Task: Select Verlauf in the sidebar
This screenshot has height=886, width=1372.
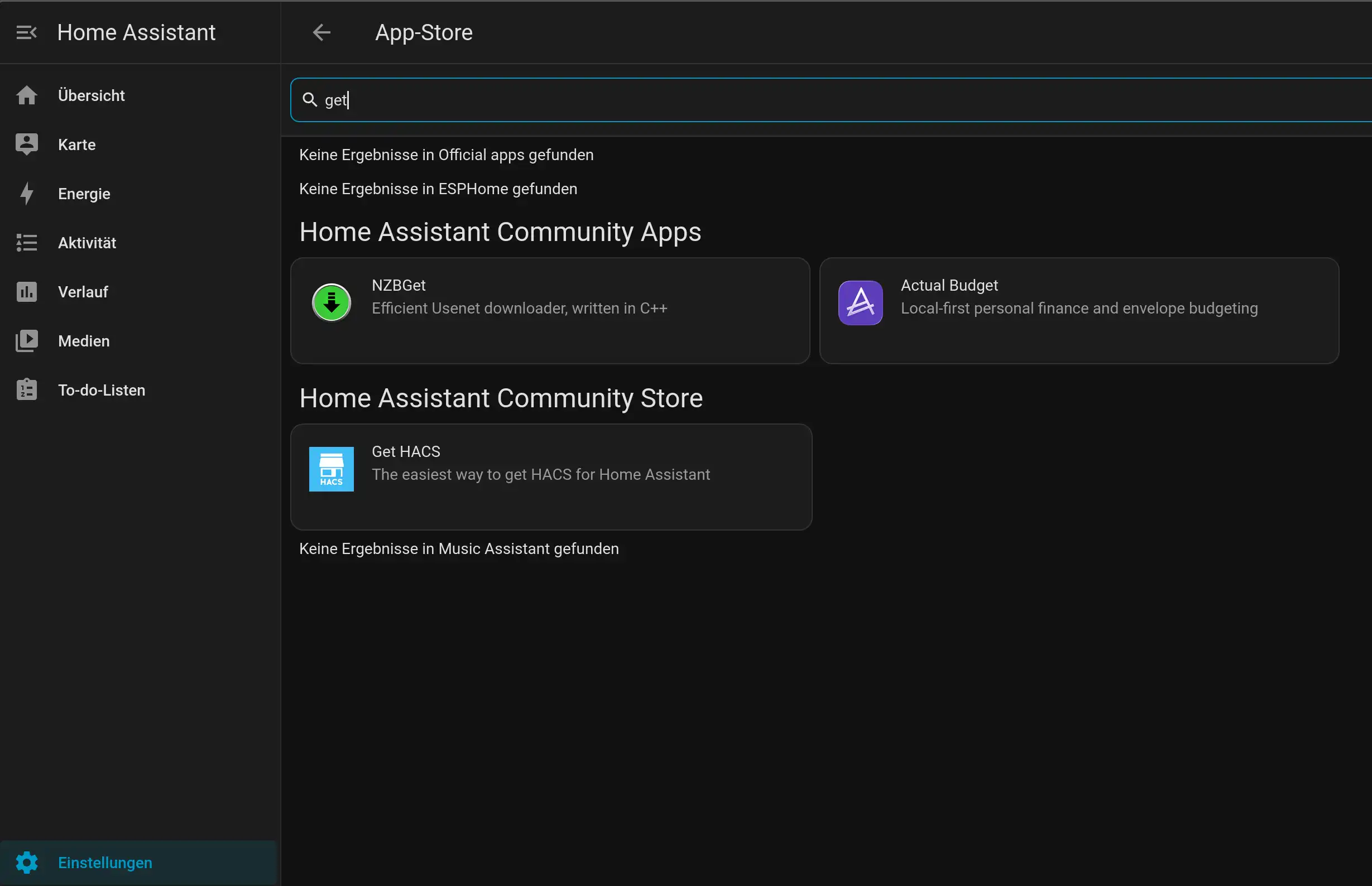Action: pyautogui.click(x=138, y=292)
